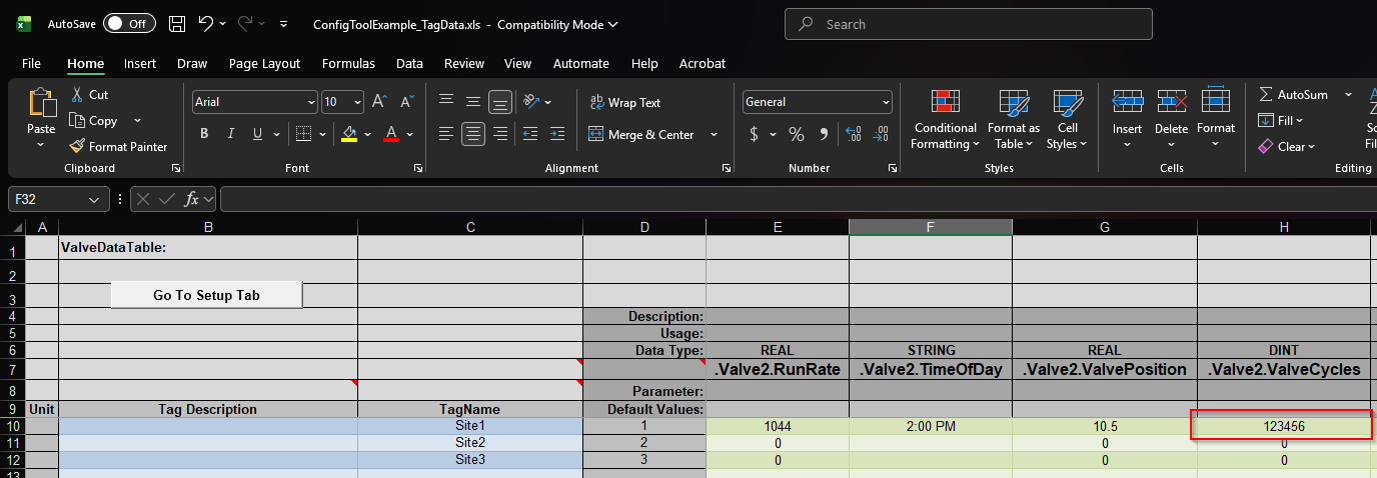
Task: Toggle Italic formatting
Action: click(231, 134)
